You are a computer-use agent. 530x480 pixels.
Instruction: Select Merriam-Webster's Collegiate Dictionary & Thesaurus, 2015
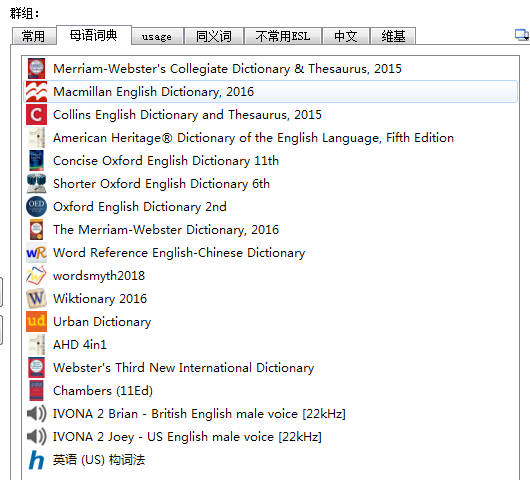coord(271,69)
